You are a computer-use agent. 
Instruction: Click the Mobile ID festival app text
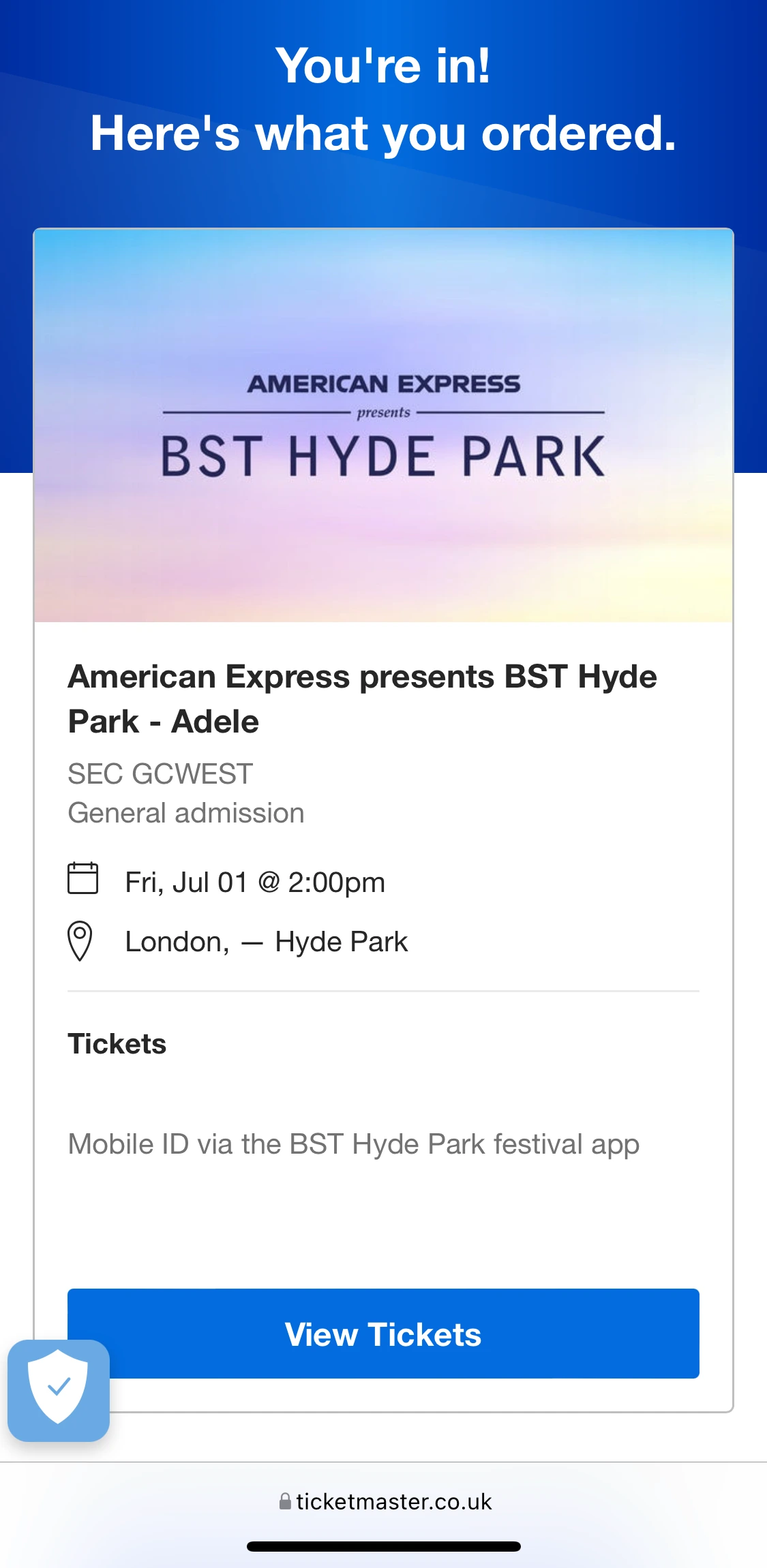tap(354, 1145)
